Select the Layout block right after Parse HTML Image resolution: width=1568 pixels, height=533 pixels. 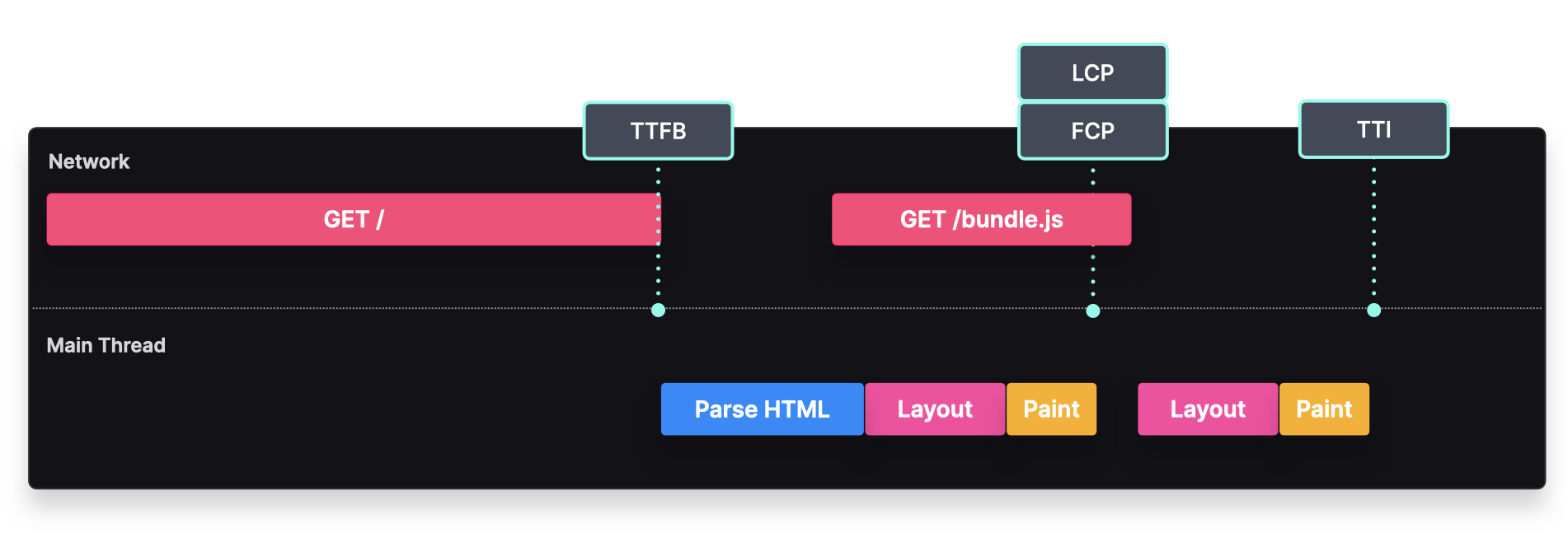pos(935,409)
